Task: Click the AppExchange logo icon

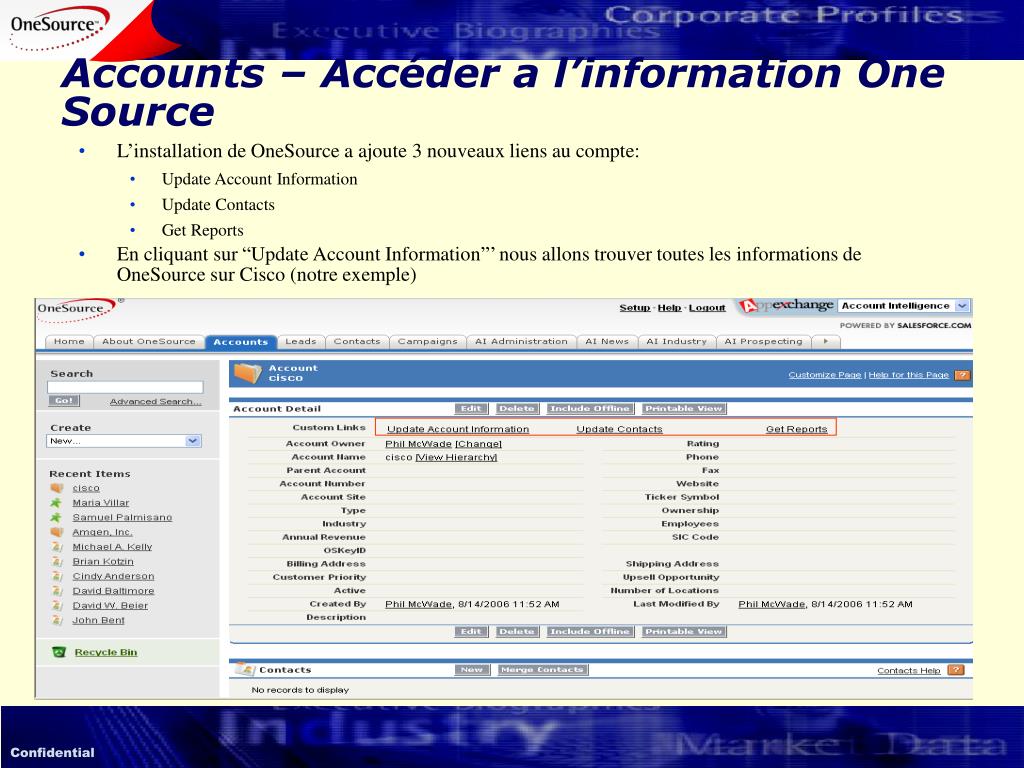Action: click(x=748, y=306)
